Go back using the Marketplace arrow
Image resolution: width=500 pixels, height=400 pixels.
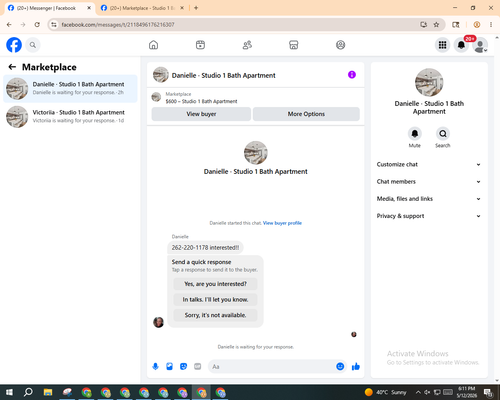(12, 67)
